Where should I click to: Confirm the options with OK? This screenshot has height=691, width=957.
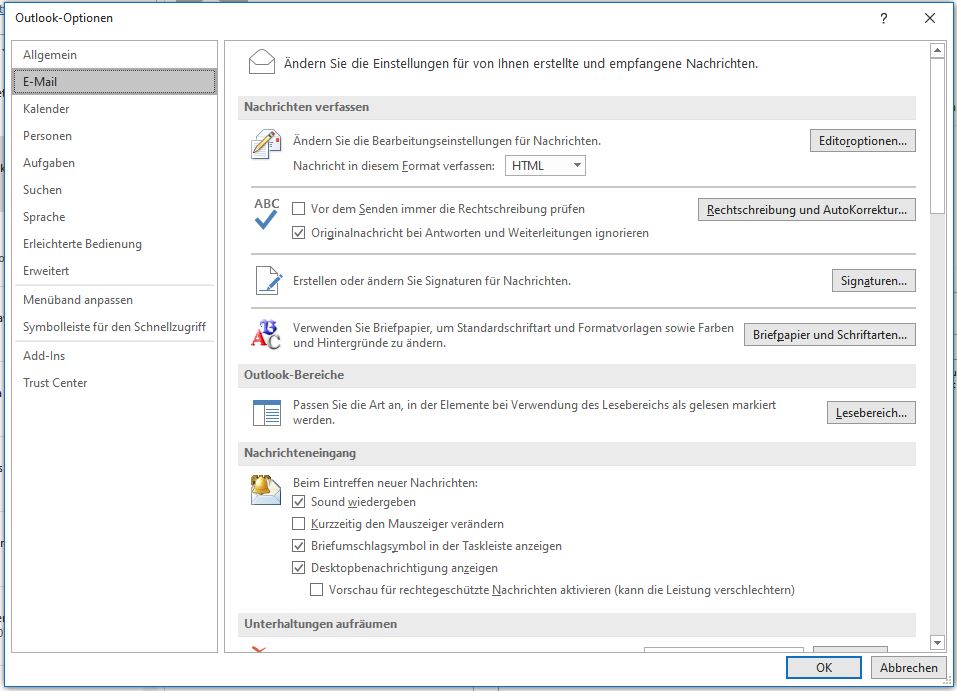[x=823, y=667]
